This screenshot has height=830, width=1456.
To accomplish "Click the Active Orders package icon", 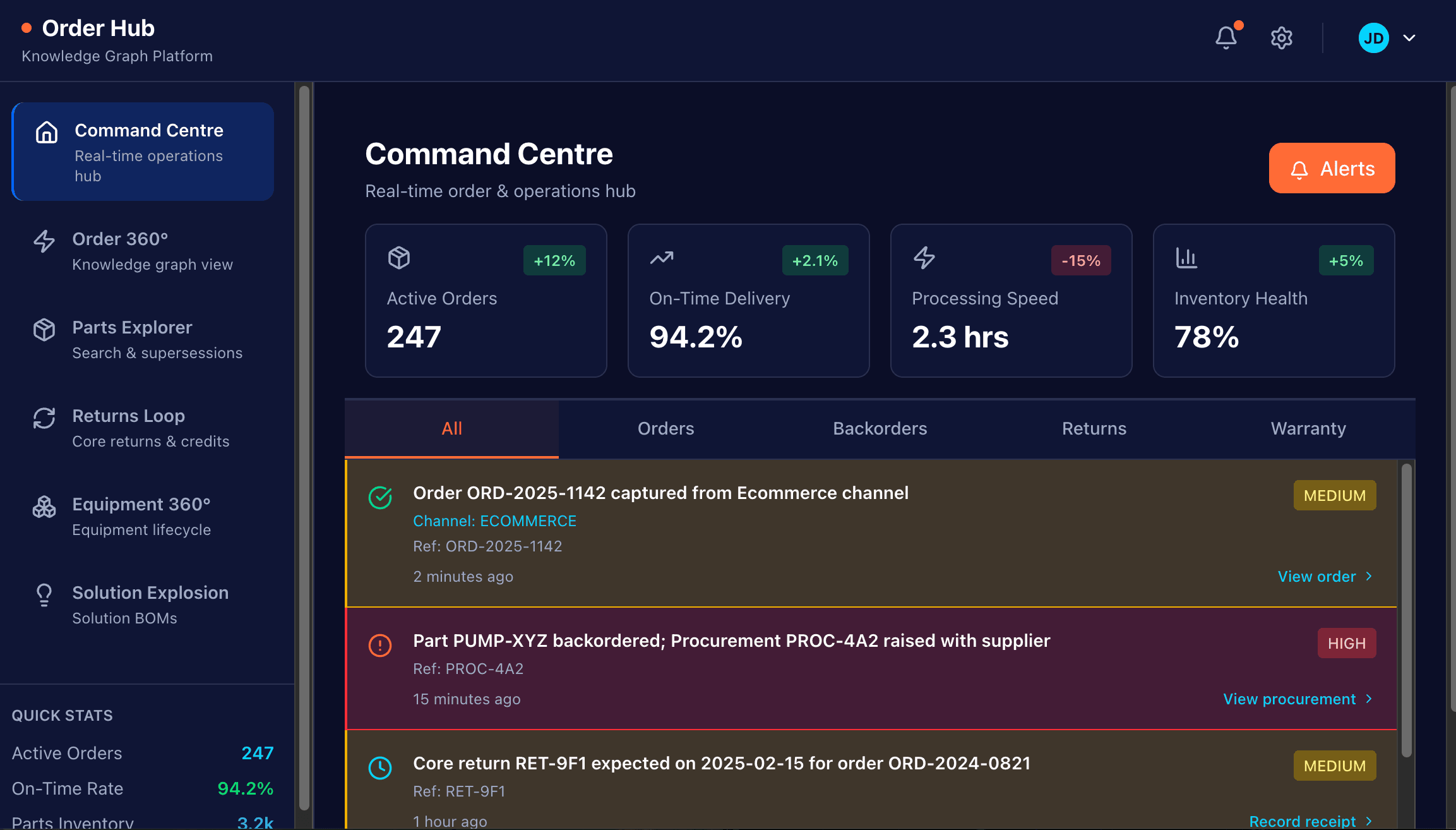I will point(399,258).
